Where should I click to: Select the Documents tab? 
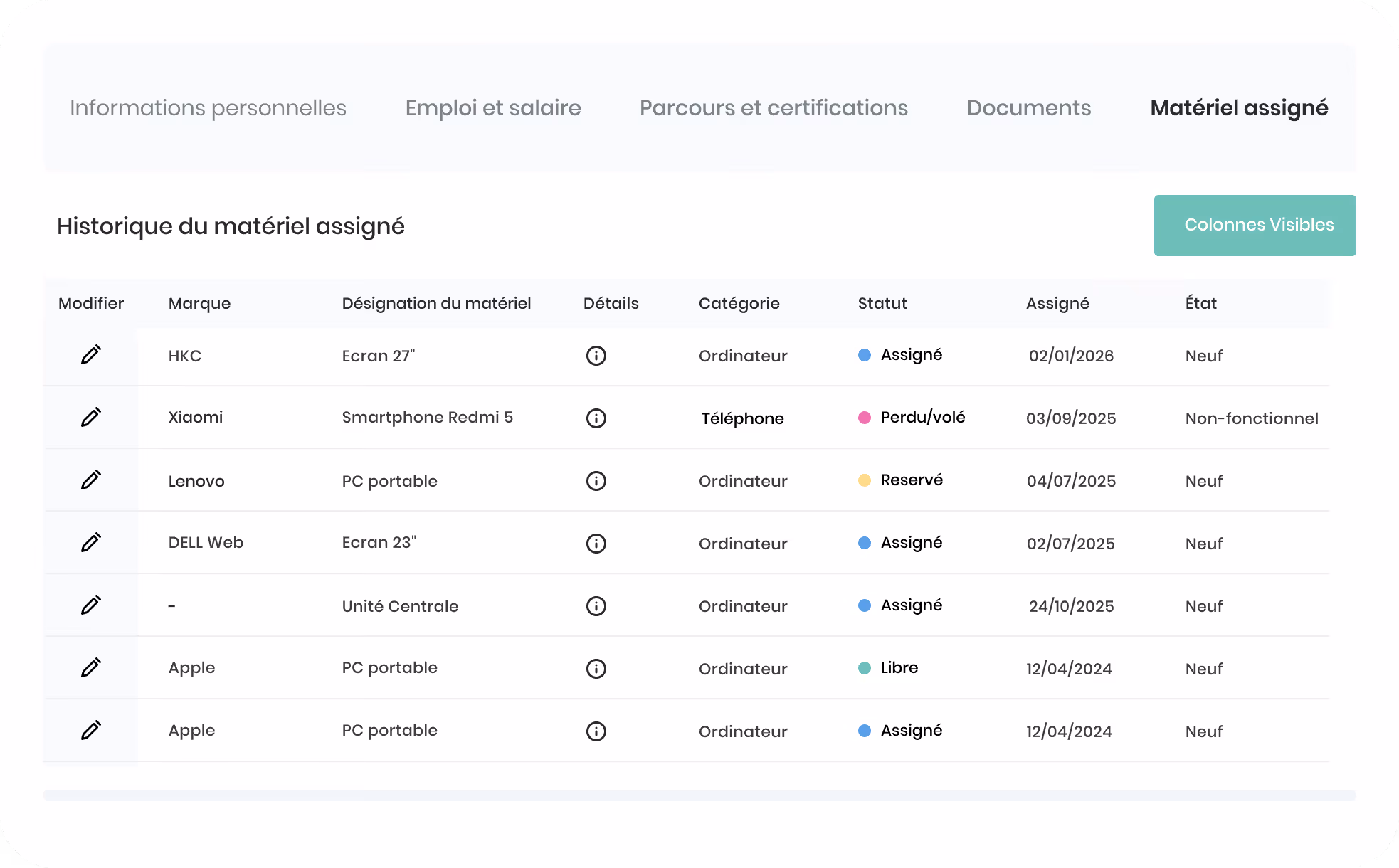pyautogui.click(x=1029, y=108)
